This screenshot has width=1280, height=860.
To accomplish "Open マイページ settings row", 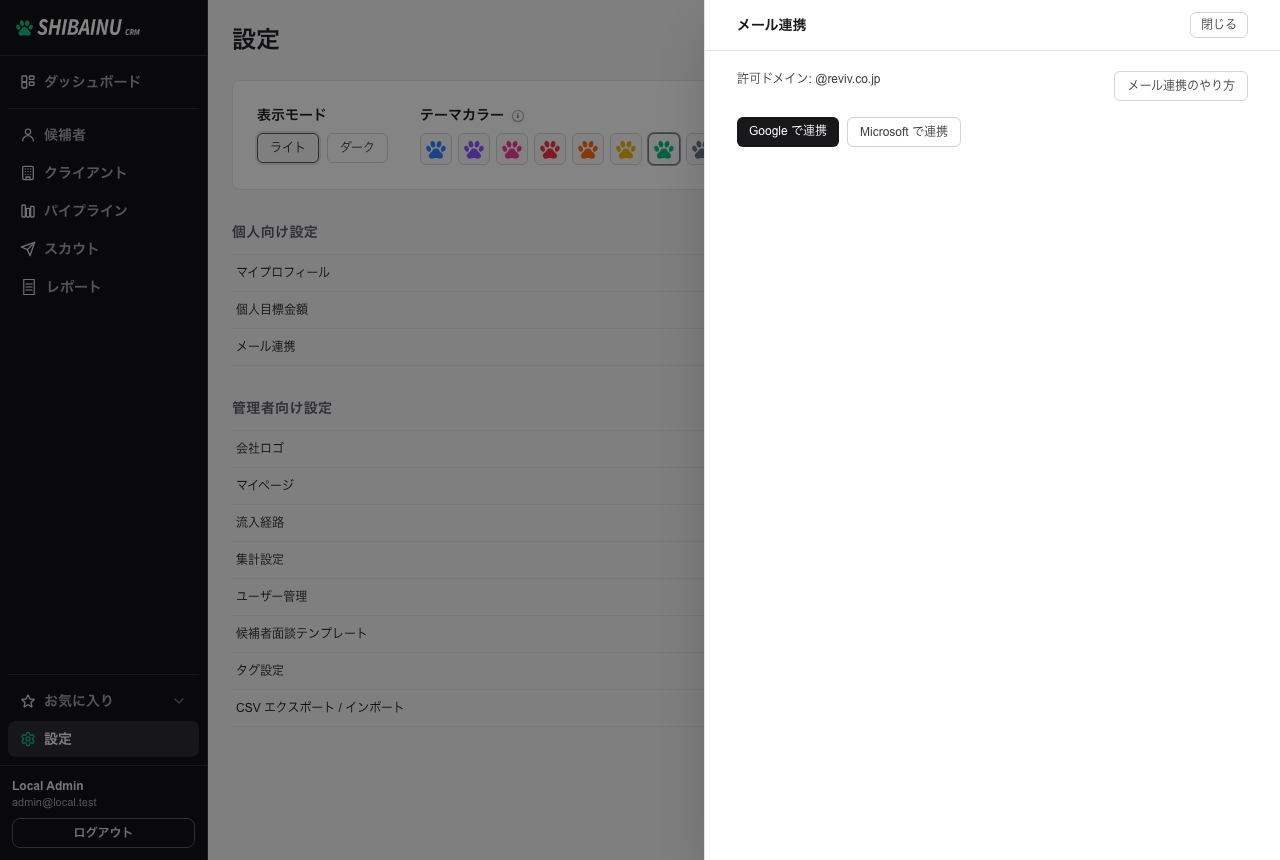I will coord(468,486).
